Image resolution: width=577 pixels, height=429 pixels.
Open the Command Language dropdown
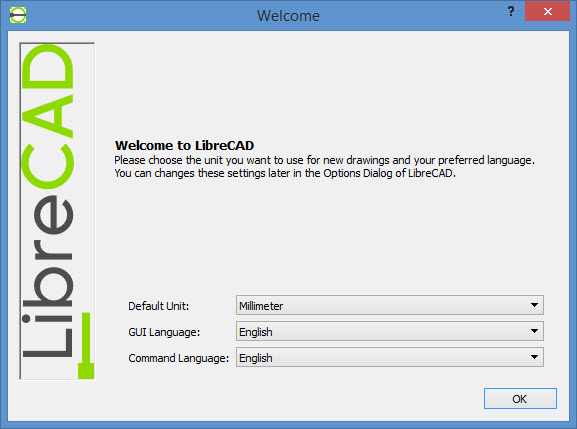(390, 357)
